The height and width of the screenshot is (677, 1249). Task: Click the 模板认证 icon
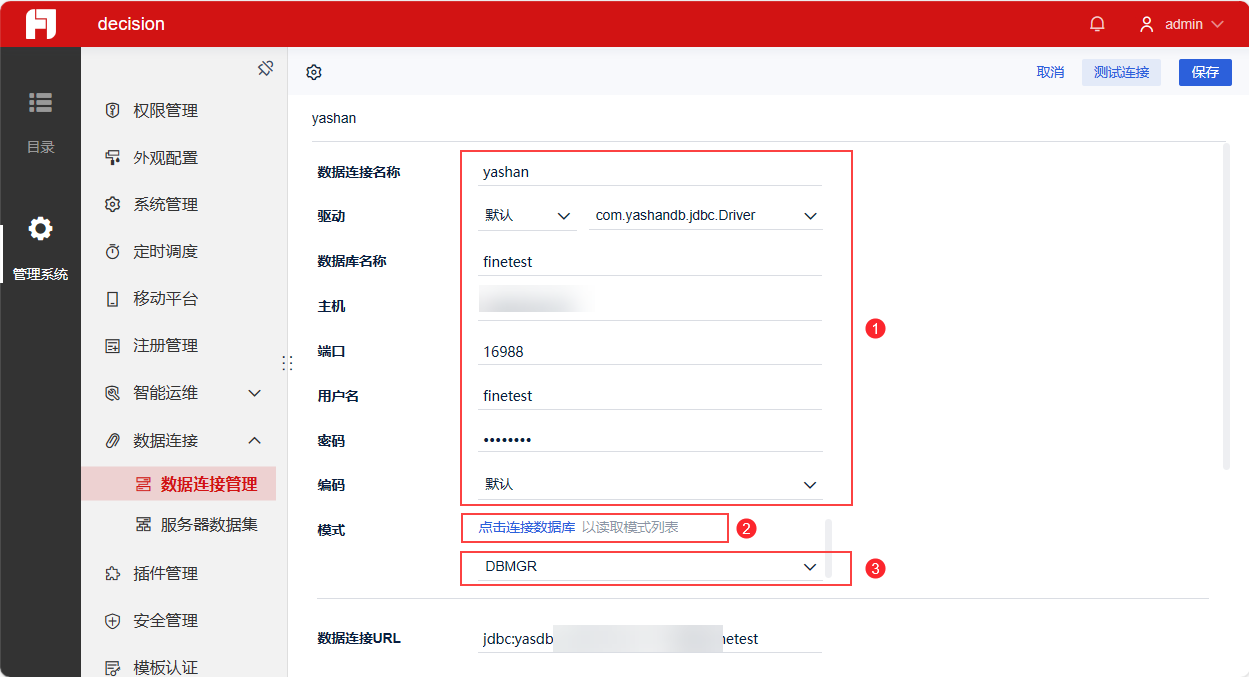point(113,667)
